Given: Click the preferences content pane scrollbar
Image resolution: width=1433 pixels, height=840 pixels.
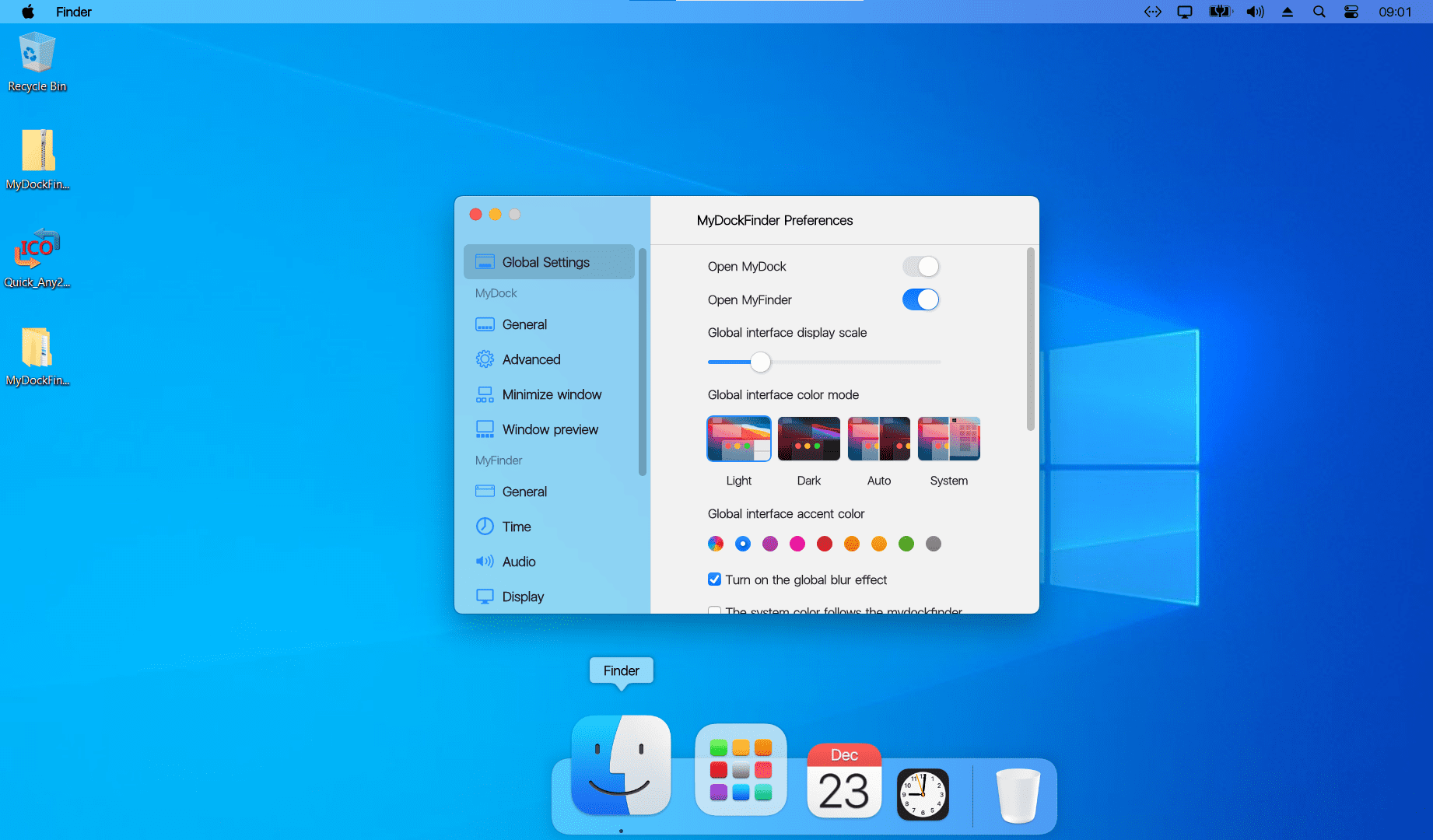Looking at the screenshot, I should (1031, 339).
